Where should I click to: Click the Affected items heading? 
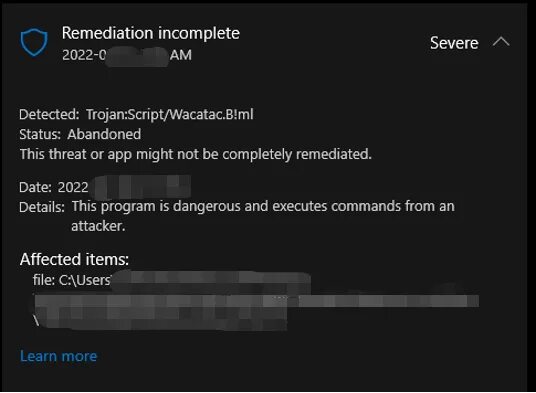pyautogui.click(x=74, y=259)
